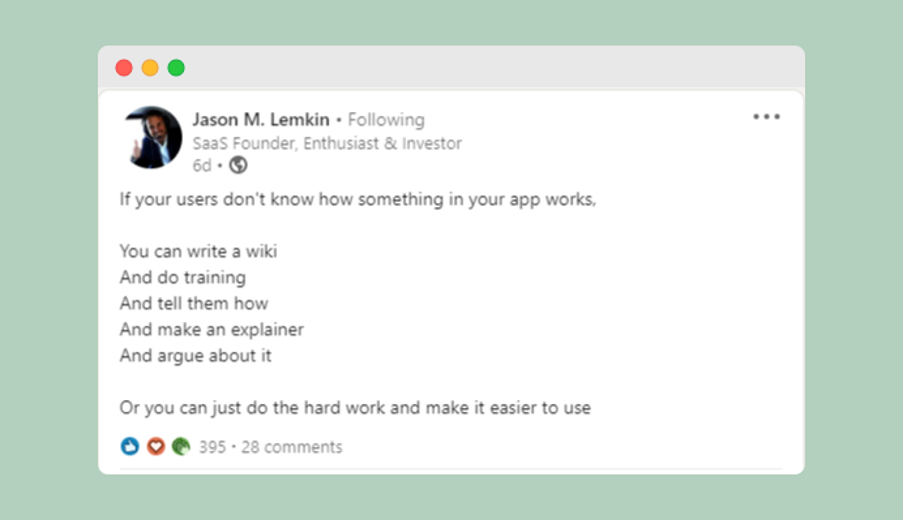Click the Following status label

[x=386, y=120]
